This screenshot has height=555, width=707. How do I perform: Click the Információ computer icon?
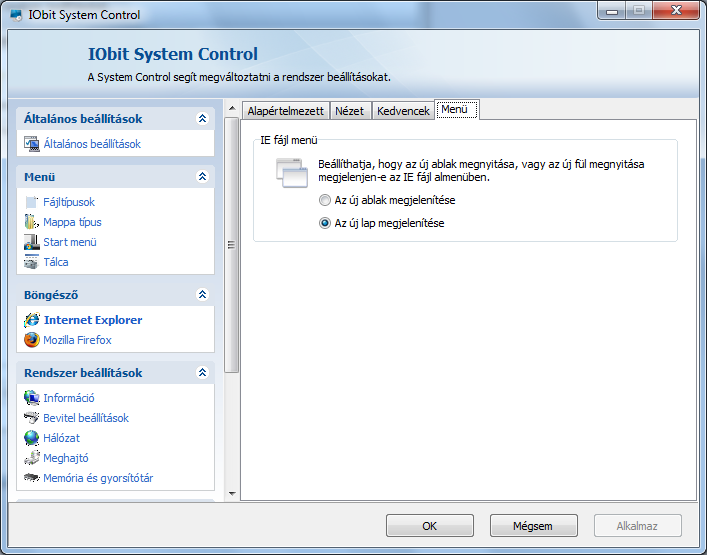pyautogui.click(x=32, y=398)
